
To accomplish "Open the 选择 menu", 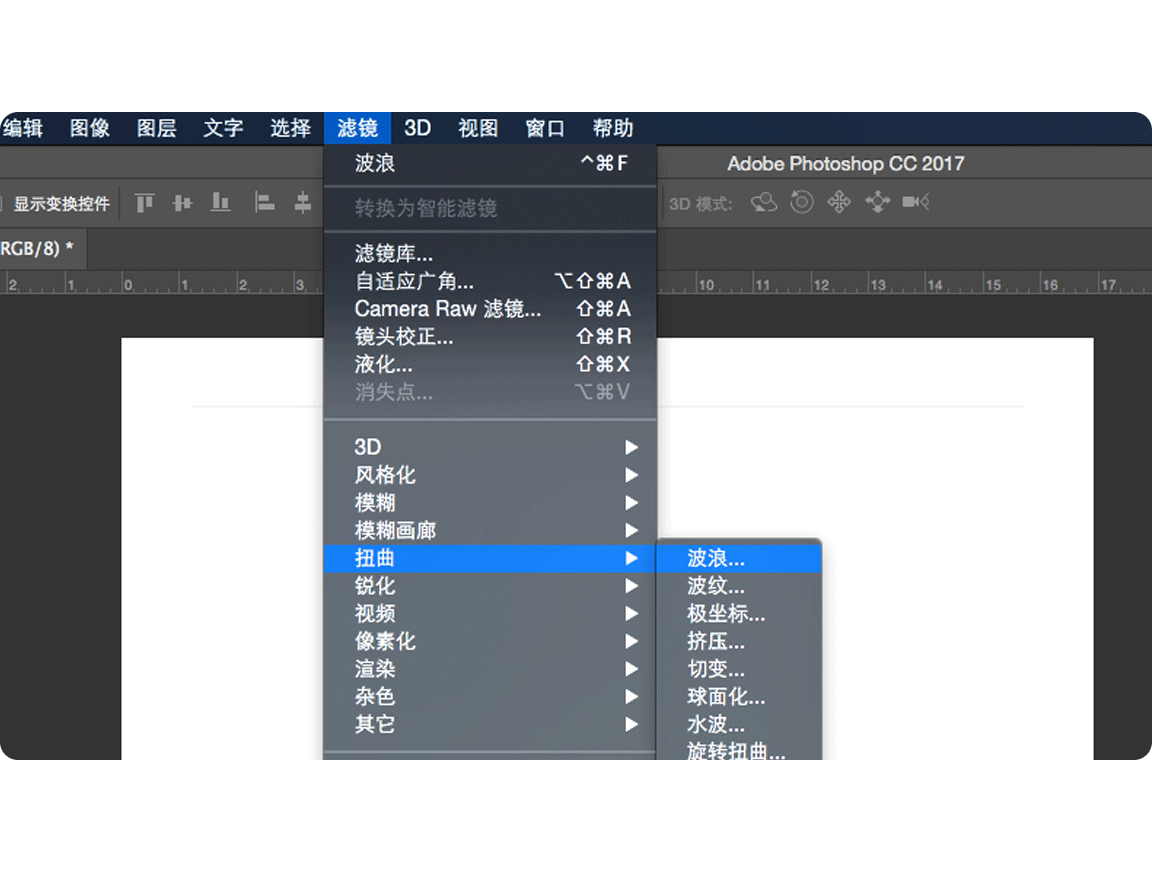I will [x=290, y=129].
